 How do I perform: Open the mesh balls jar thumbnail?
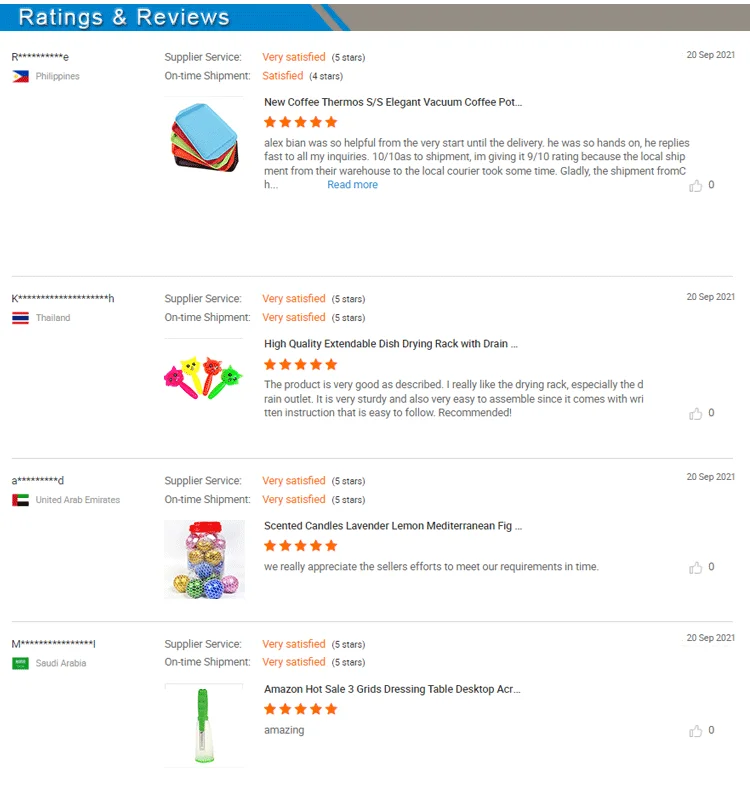pos(205,559)
